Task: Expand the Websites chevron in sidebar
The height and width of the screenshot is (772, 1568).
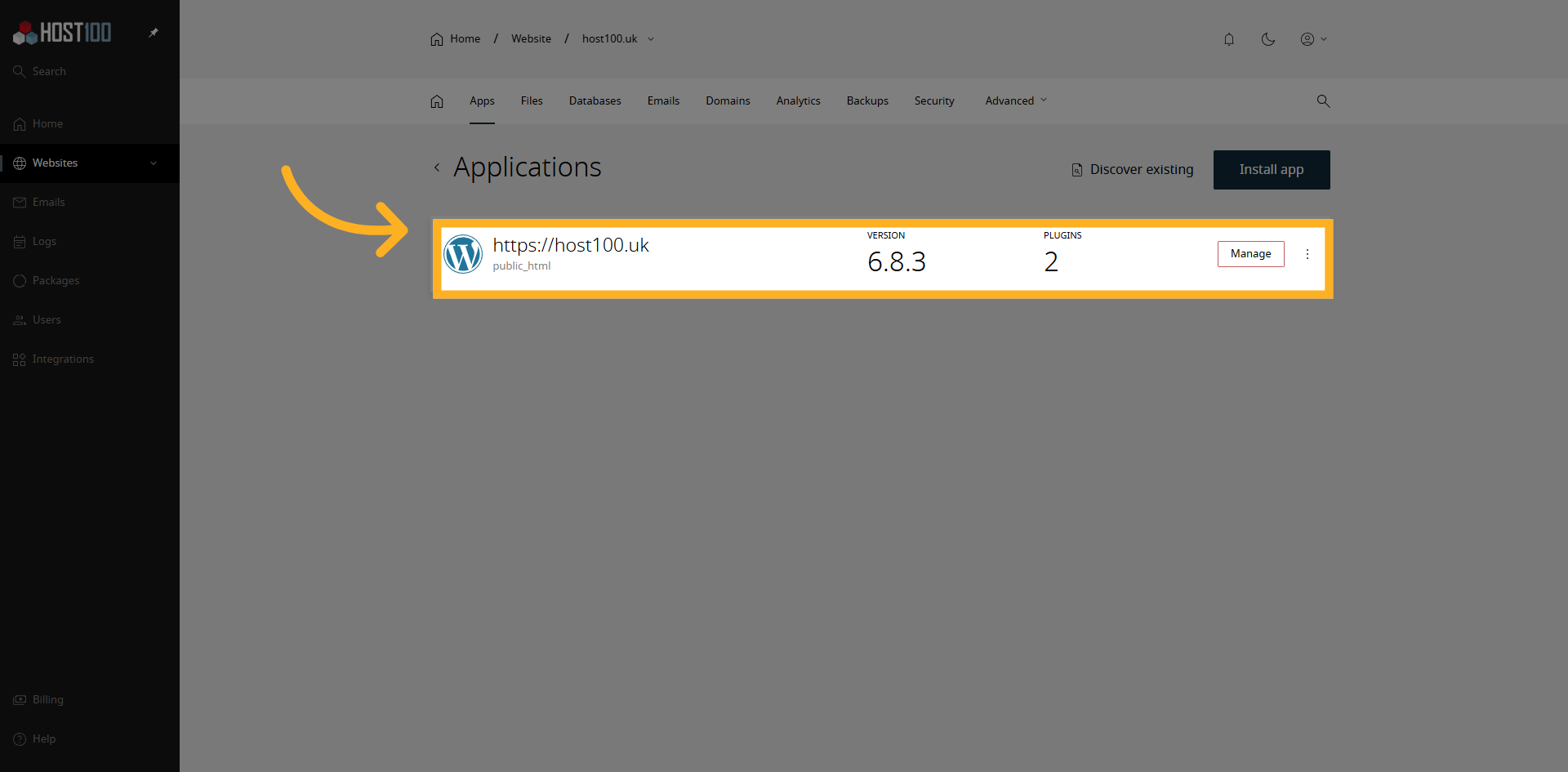Action: point(154,163)
